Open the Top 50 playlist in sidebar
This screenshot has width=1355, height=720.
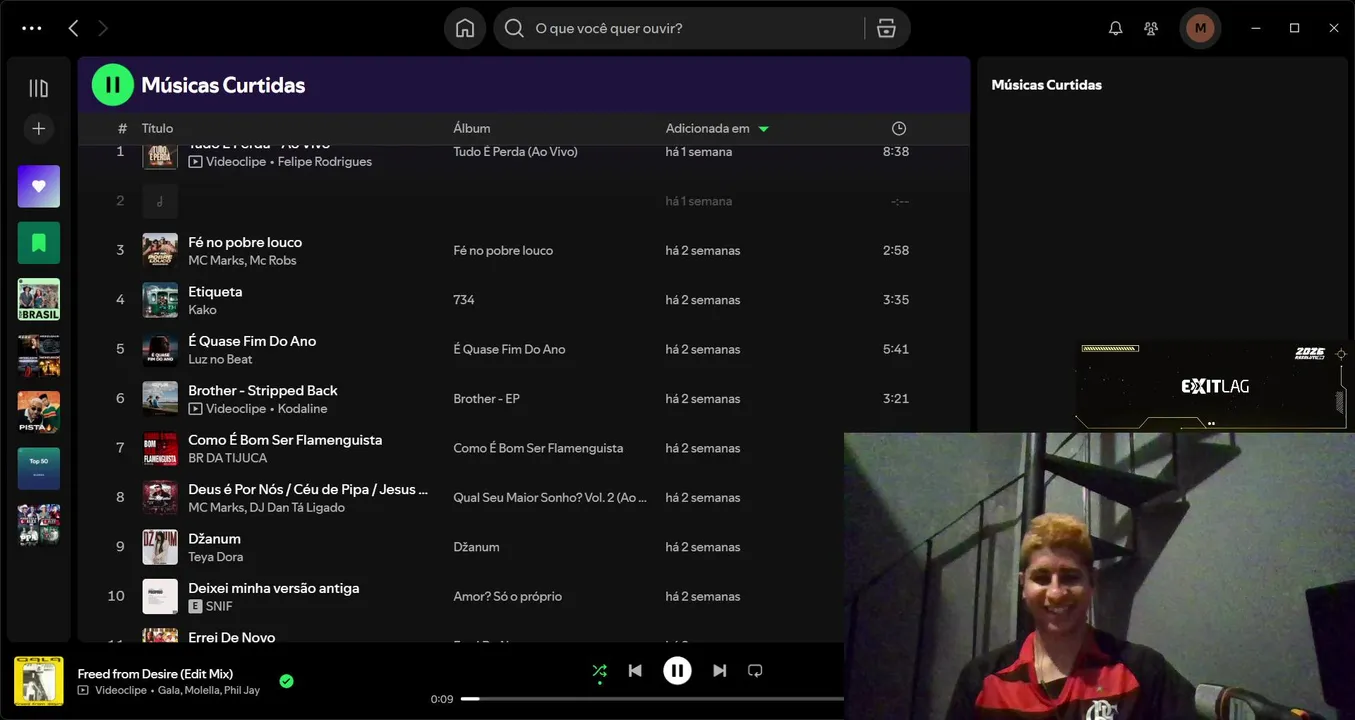(39, 468)
